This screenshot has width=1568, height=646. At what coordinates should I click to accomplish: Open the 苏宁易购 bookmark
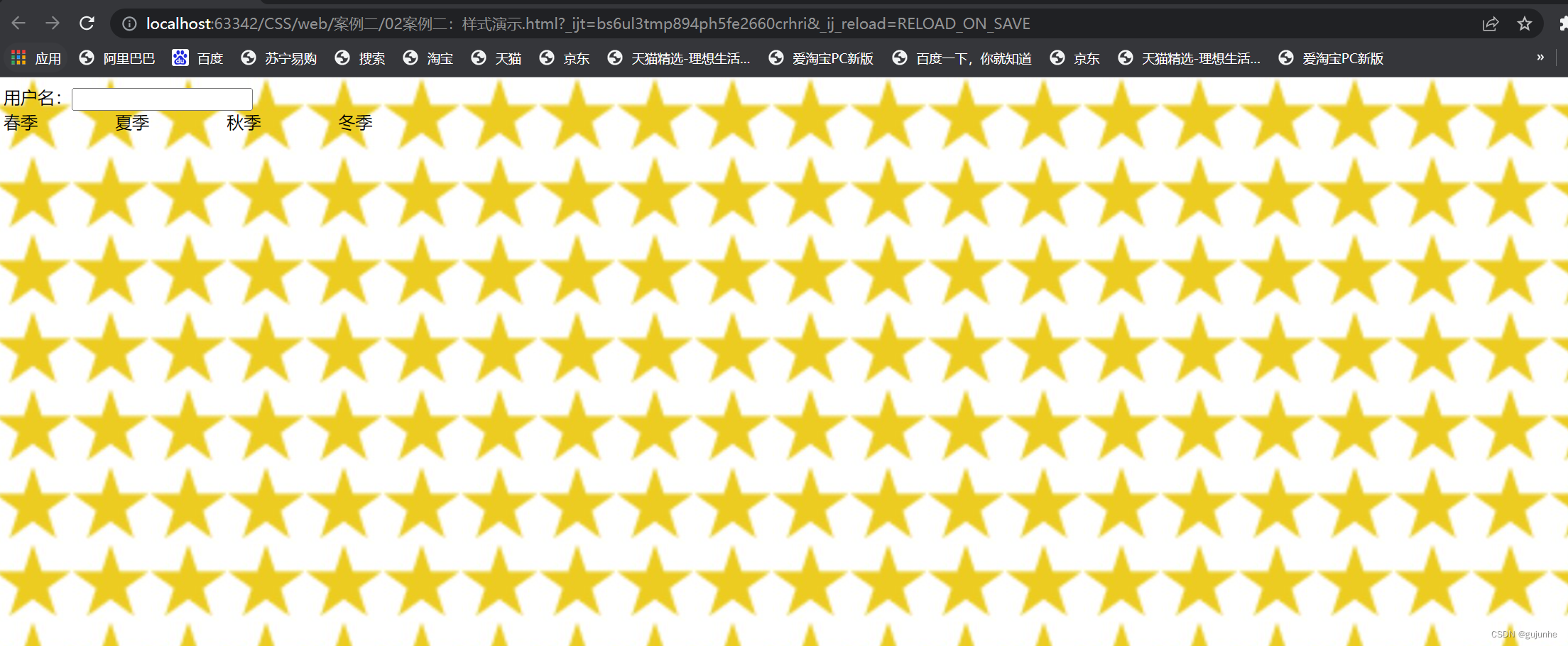(279, 58)
